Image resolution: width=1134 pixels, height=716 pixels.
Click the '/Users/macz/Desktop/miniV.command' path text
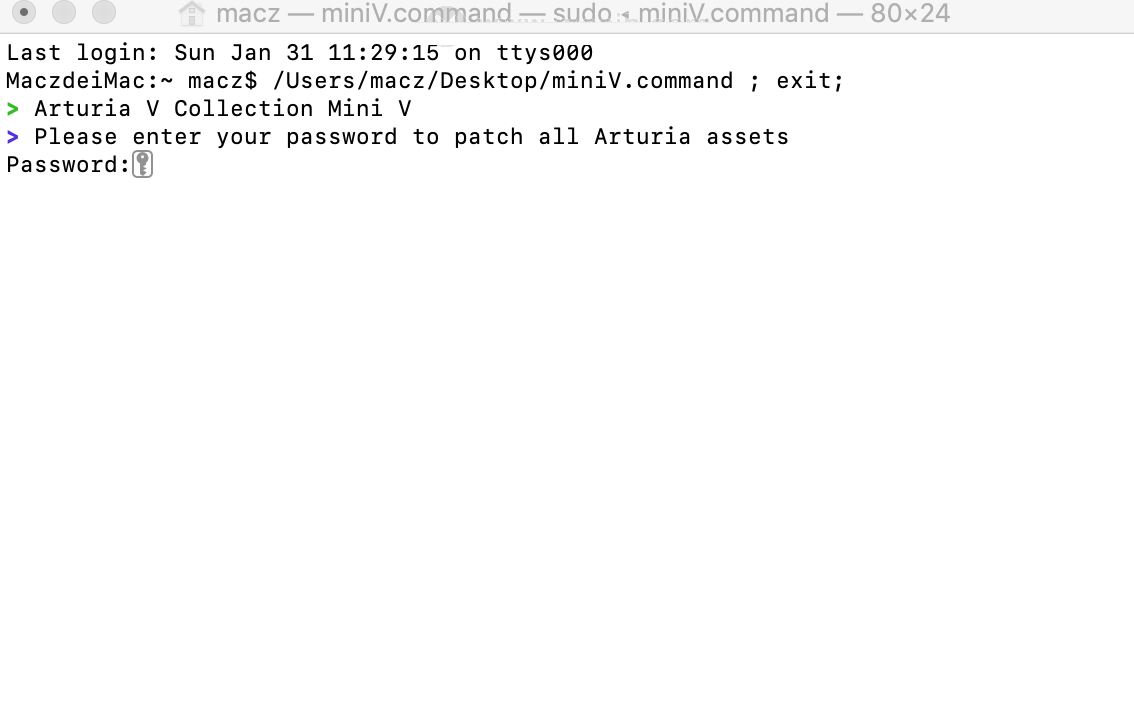point(503,80)
